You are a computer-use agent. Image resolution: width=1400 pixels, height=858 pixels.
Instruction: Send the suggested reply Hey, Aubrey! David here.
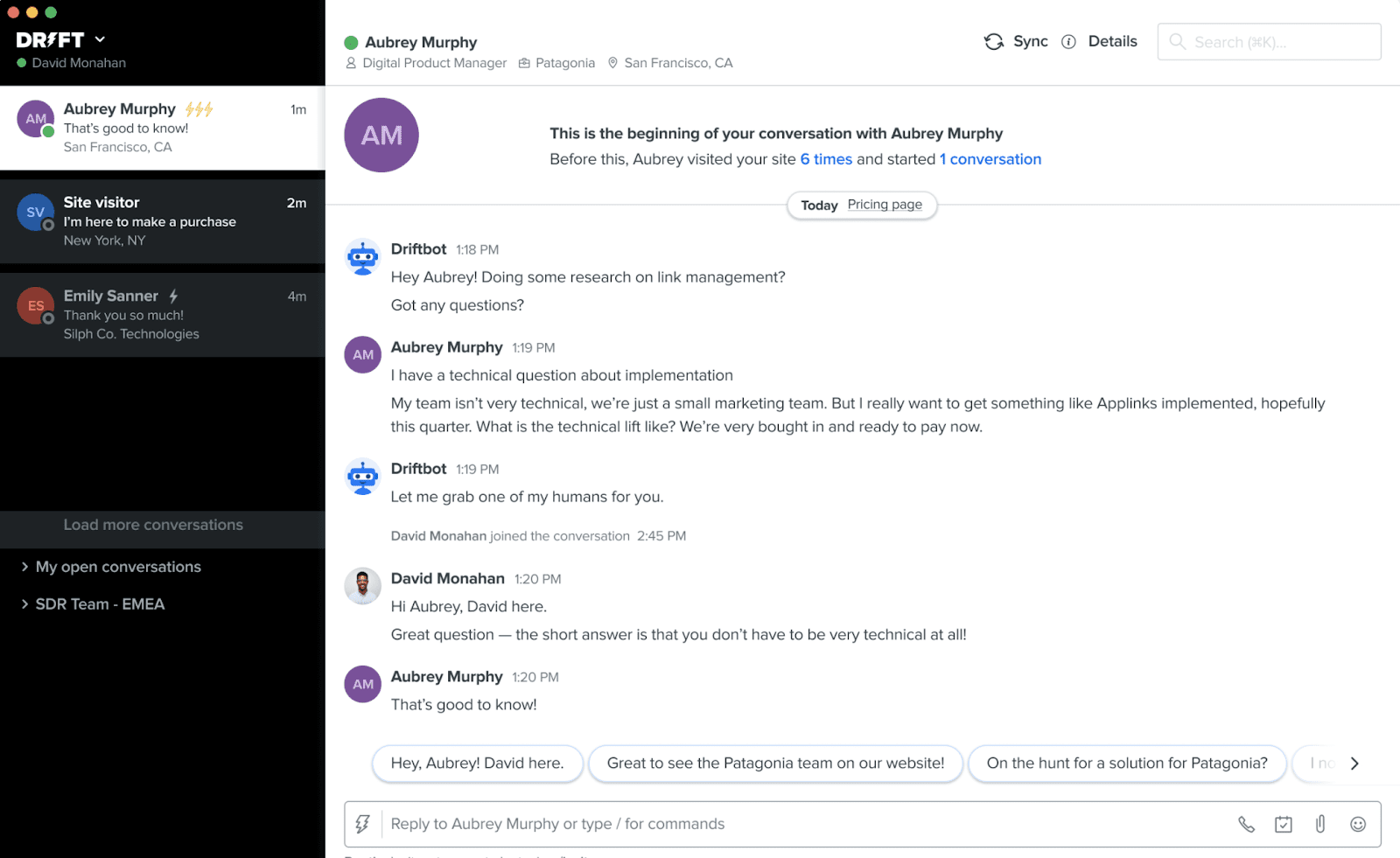pyautogui.click(x=477, y=763)
